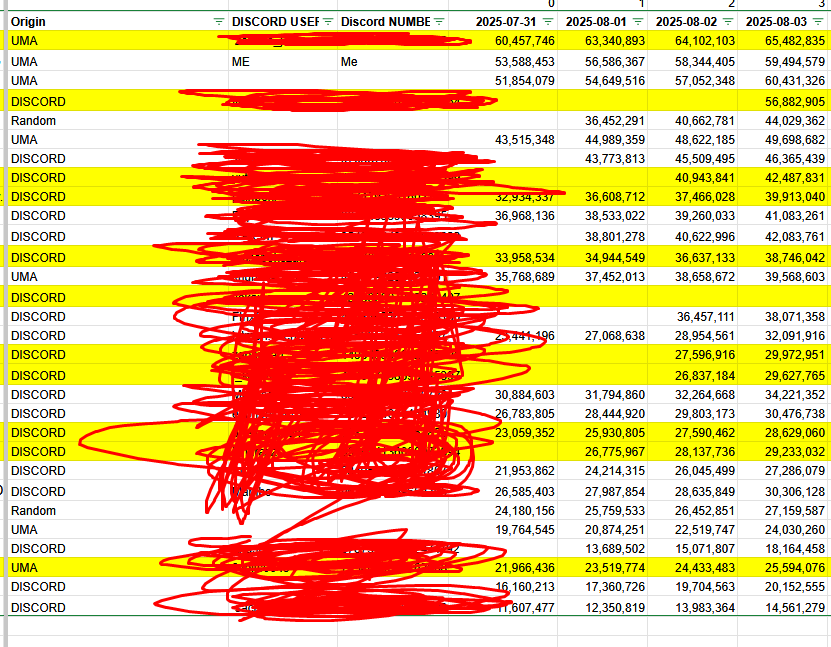Click the cell showing 36,608,712

[x=602, y=197]
